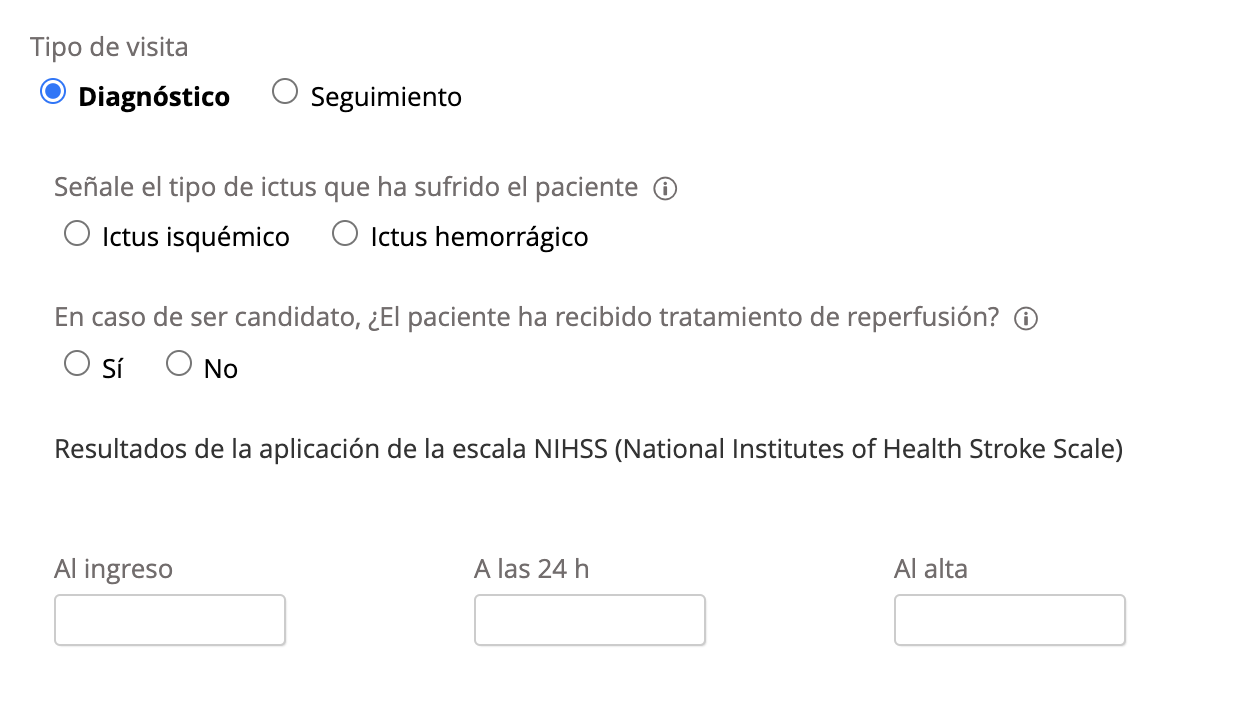Open the info icon beside the ictus type question
This screenshot has height=702, width=1238.
[665, 189]
